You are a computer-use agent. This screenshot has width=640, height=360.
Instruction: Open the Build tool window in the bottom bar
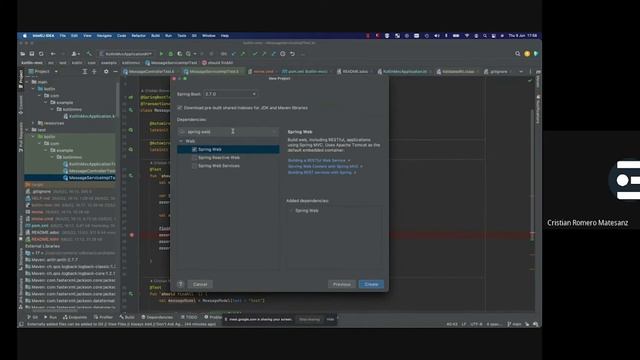click(127, 317)
